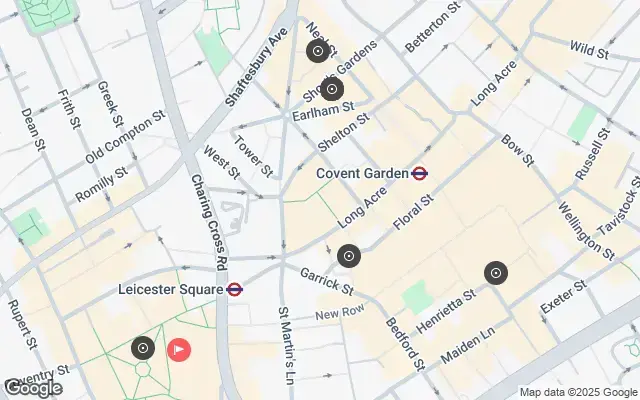
Task: Click the dark marker on Neal St
Action: pyautogui.click(x=318, y=51)
